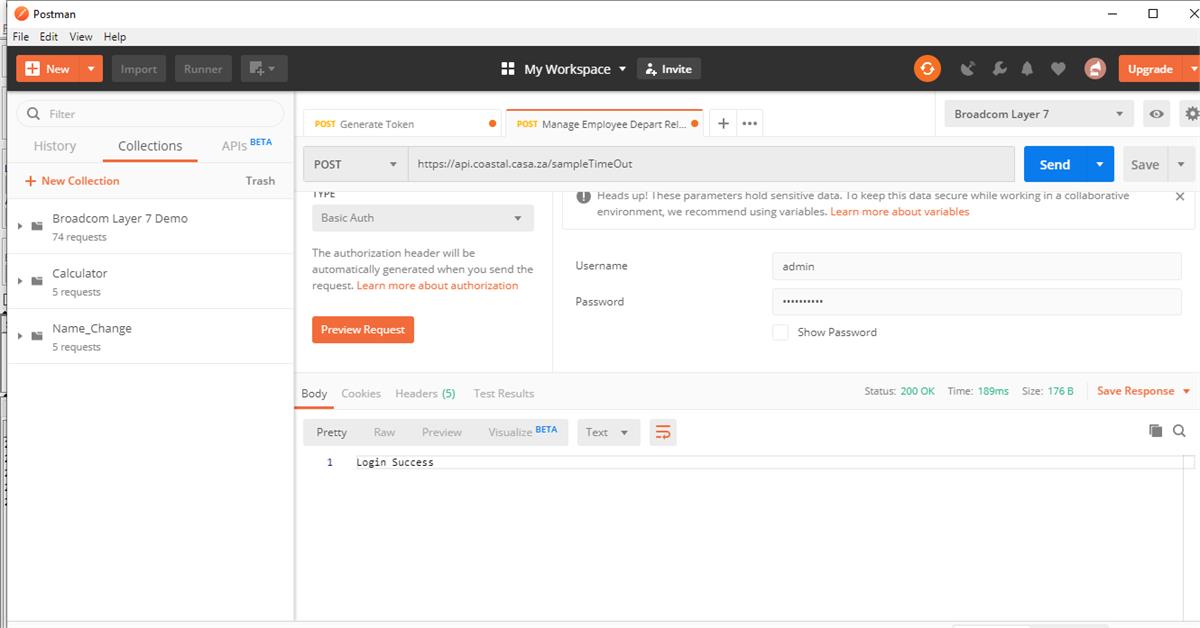Open the environment quick look eye icon
1200x628 pixels.
[x=1156, y=113]
